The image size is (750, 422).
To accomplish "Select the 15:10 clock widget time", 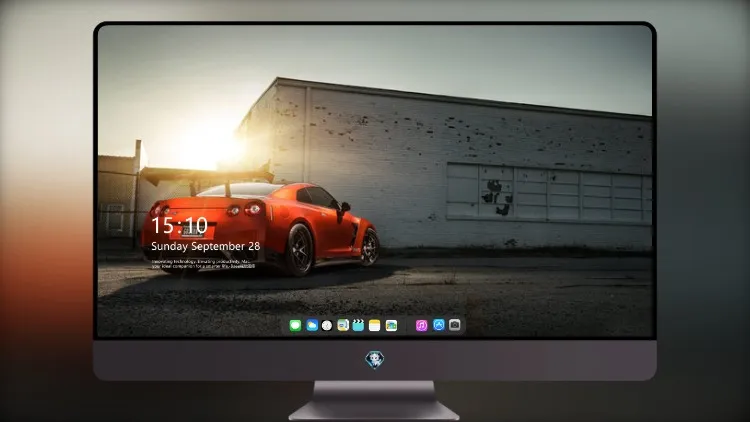I will click(179, 225).
